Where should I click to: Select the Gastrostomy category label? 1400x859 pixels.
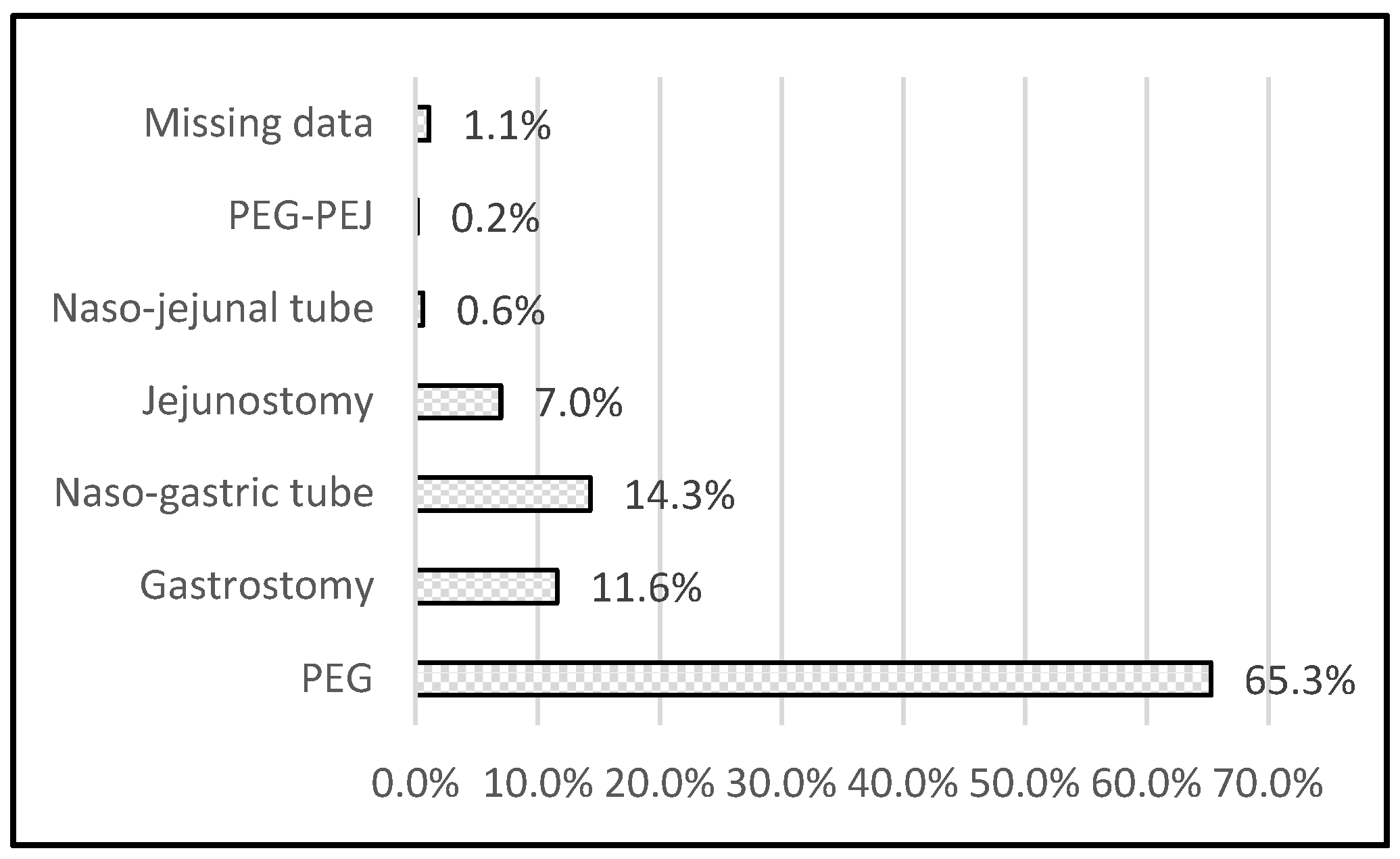pos(257,585)
